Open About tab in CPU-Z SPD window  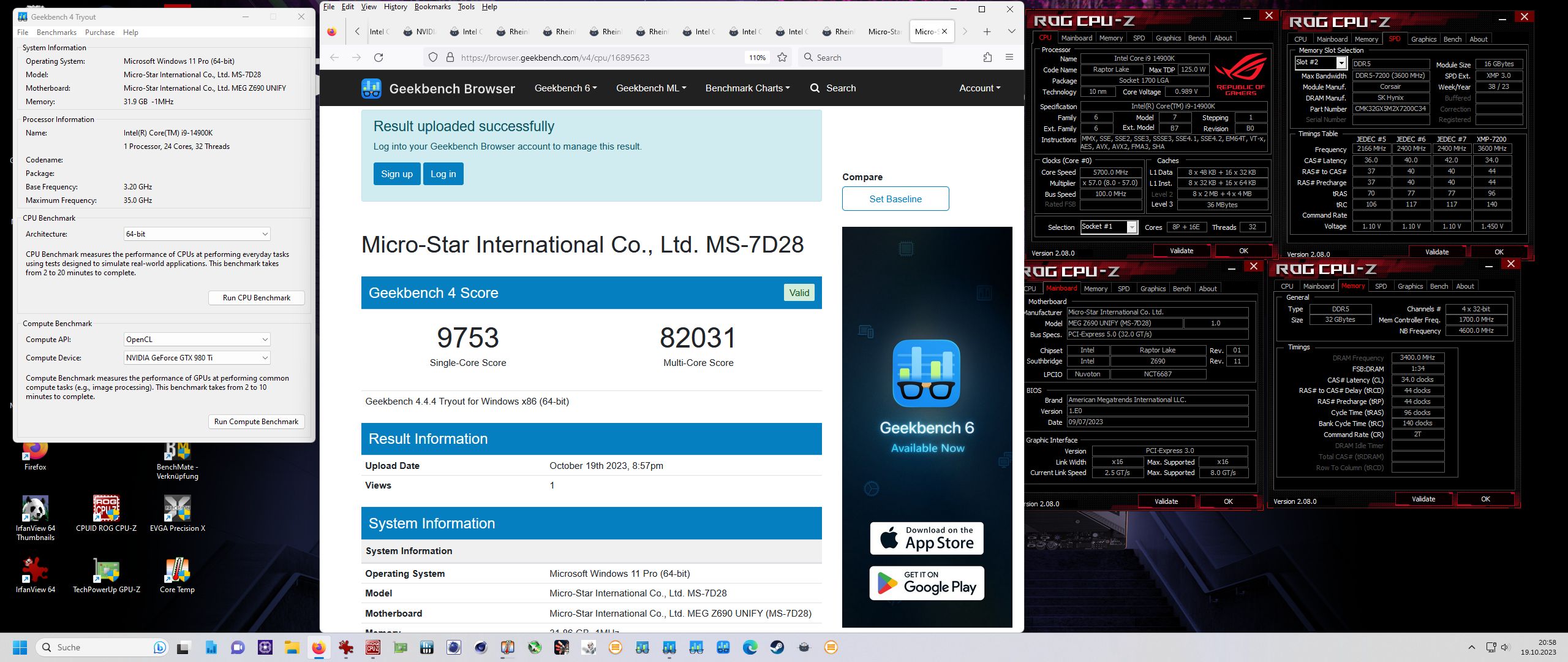click(1479, 39)
